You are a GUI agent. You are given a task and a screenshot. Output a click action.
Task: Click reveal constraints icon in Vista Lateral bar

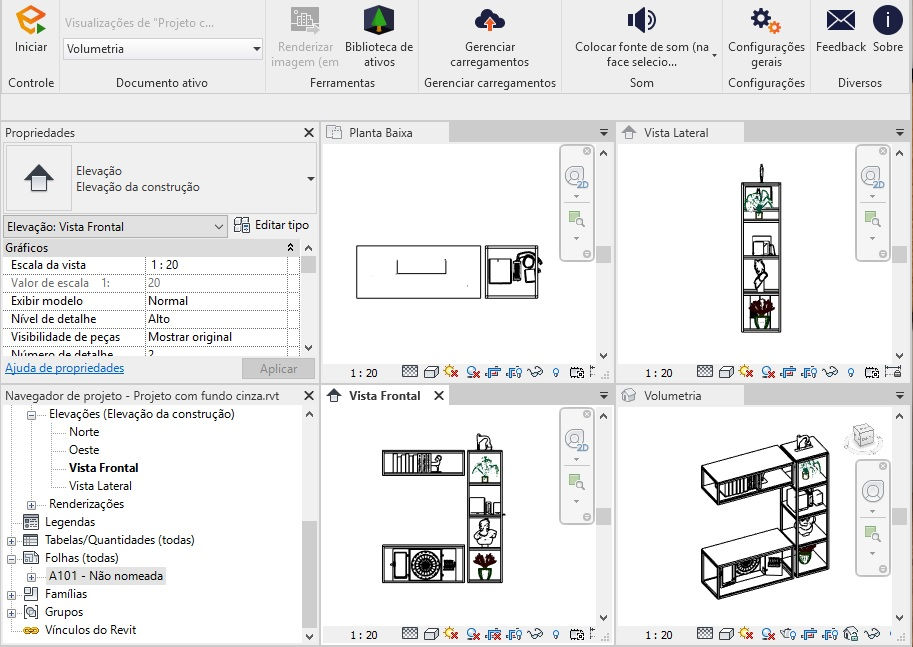(x=893, y=372)
